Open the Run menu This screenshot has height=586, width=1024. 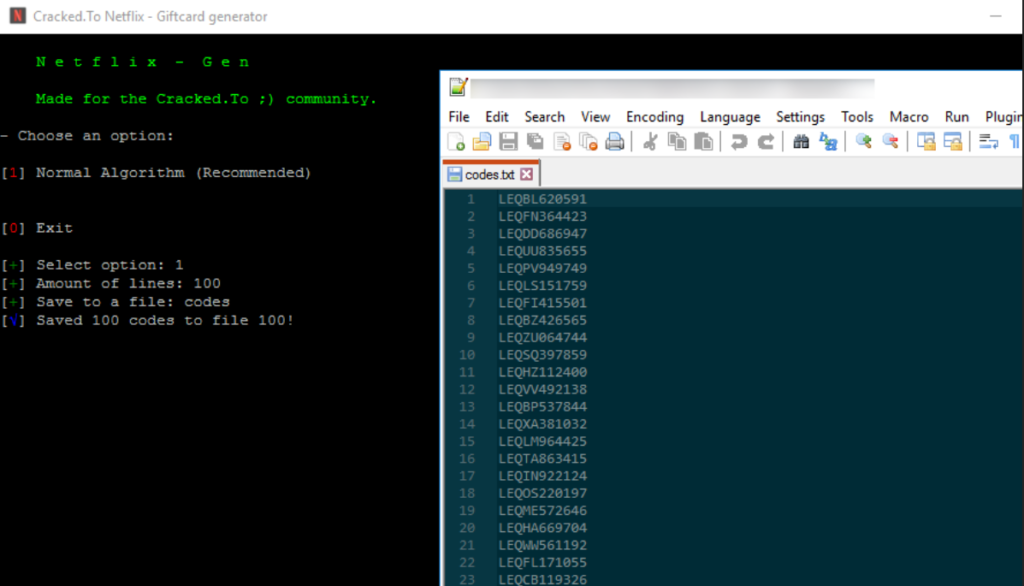tap(957, 117)
